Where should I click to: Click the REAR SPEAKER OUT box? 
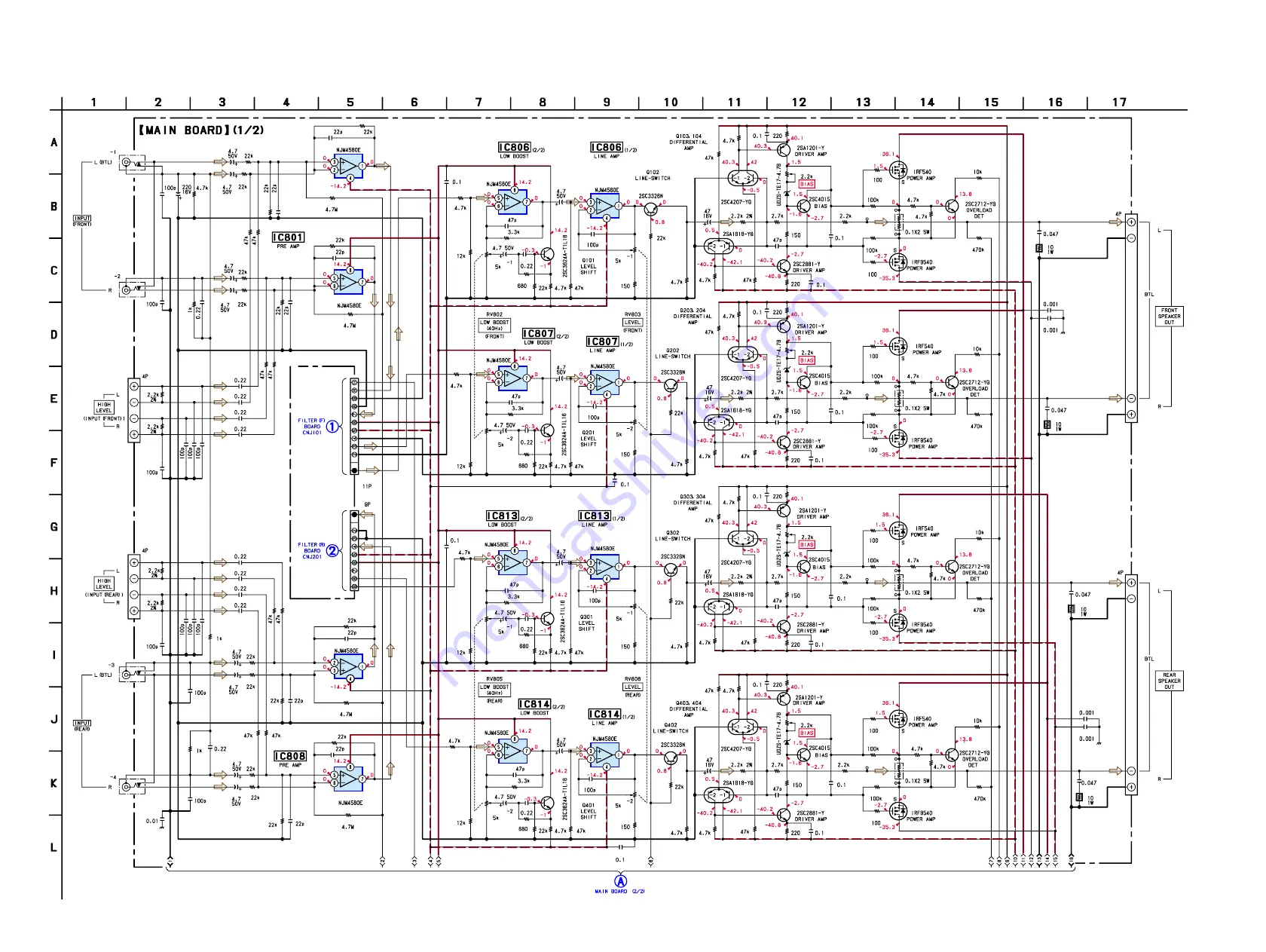(x=1169, y=681)
